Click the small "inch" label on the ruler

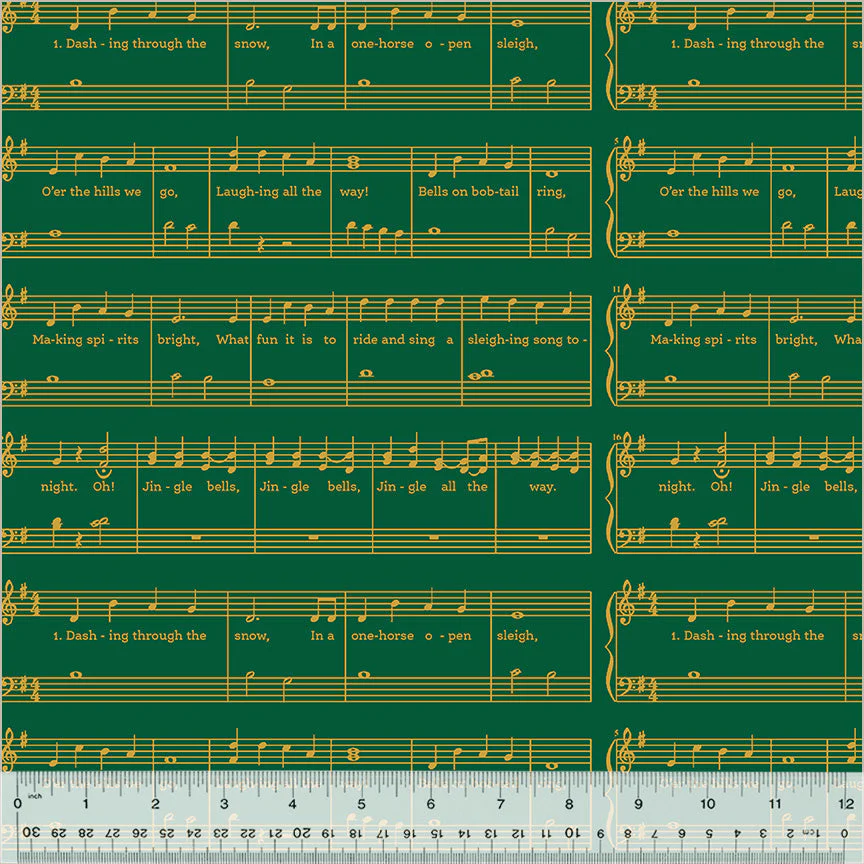point(35,796)
